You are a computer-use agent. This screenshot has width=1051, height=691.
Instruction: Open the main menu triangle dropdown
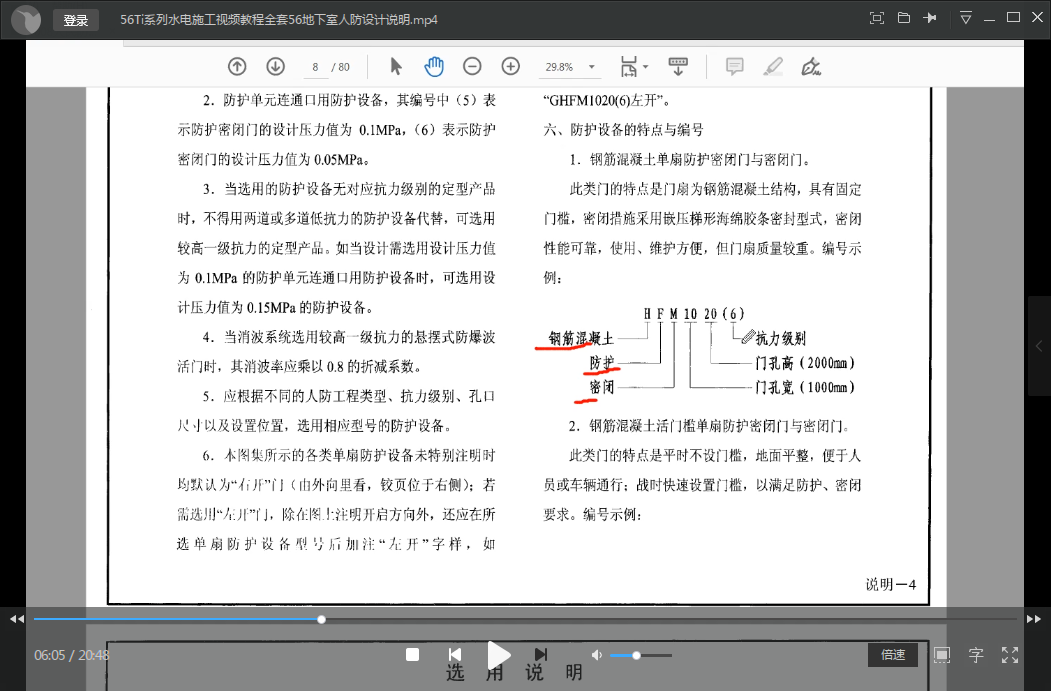tap(965, 18)
